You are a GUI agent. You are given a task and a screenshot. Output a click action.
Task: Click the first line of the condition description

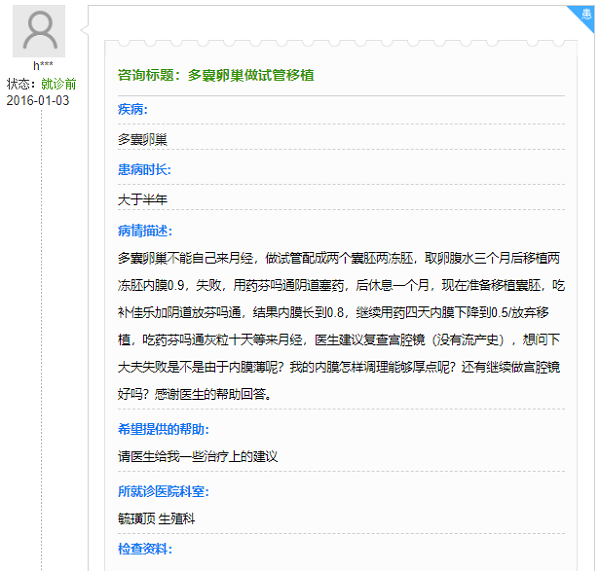pos(340,257)
